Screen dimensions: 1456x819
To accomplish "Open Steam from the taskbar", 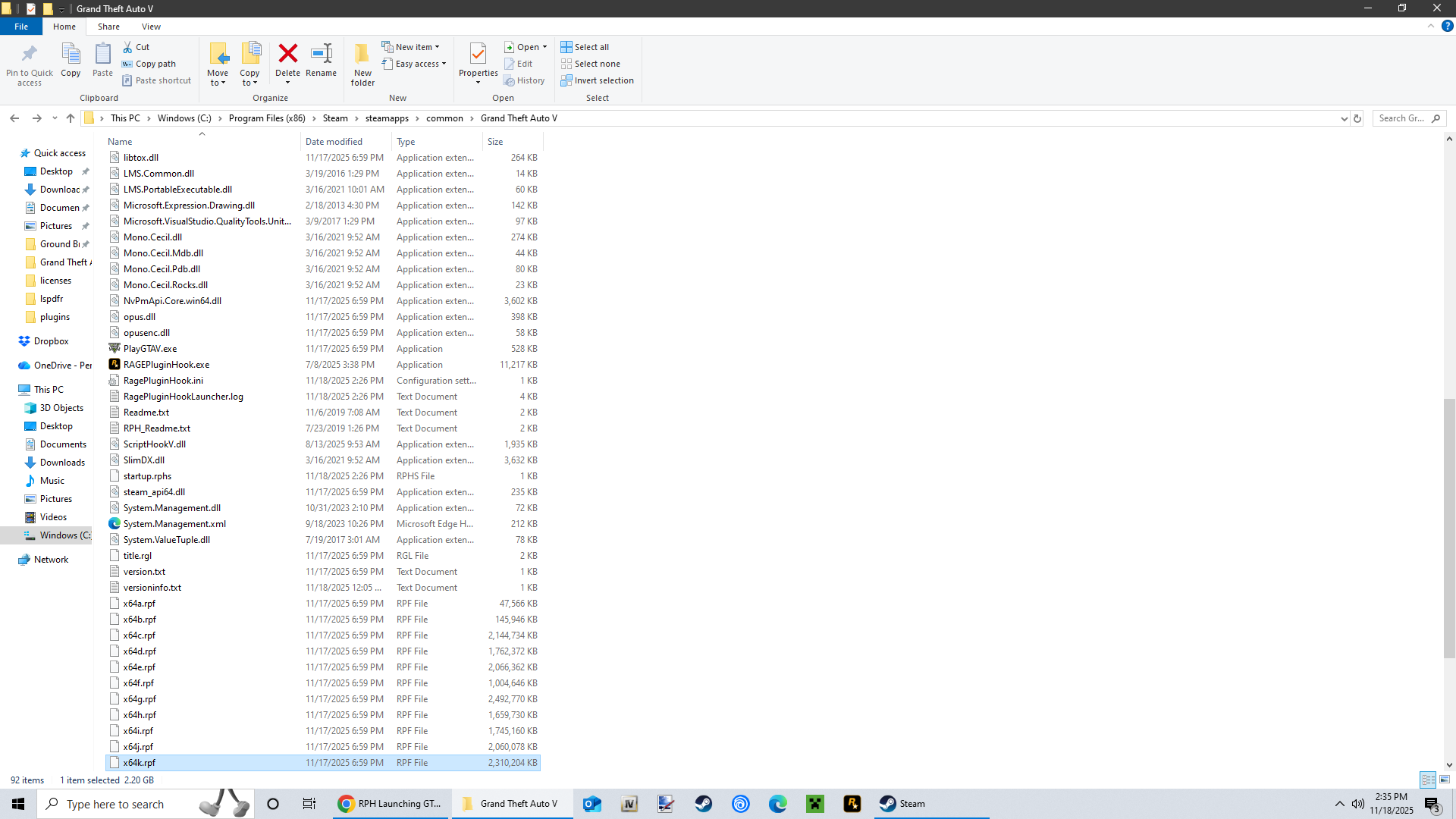I will (x=902, y=804).
